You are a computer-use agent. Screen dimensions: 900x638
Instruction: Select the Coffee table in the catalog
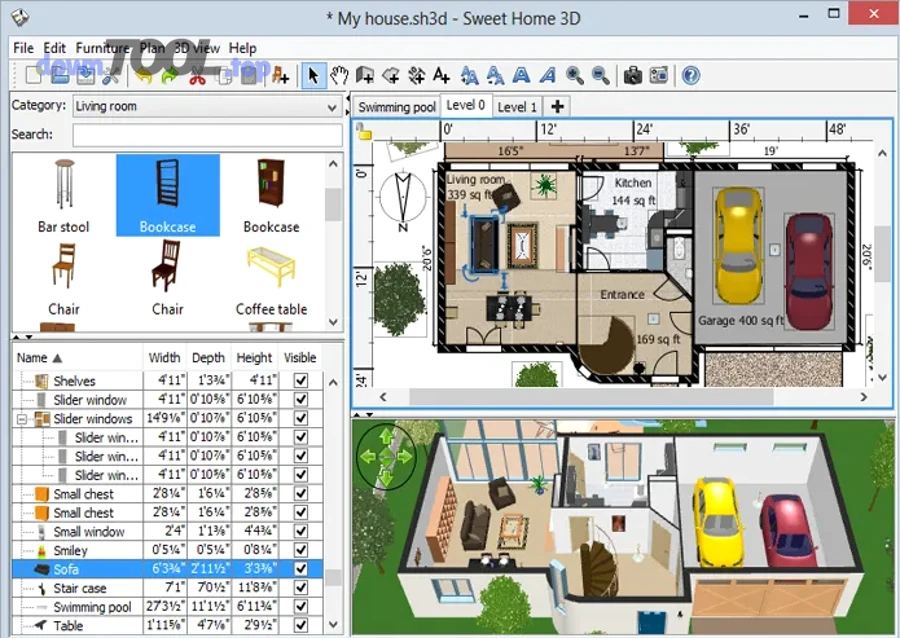[271, 280]
